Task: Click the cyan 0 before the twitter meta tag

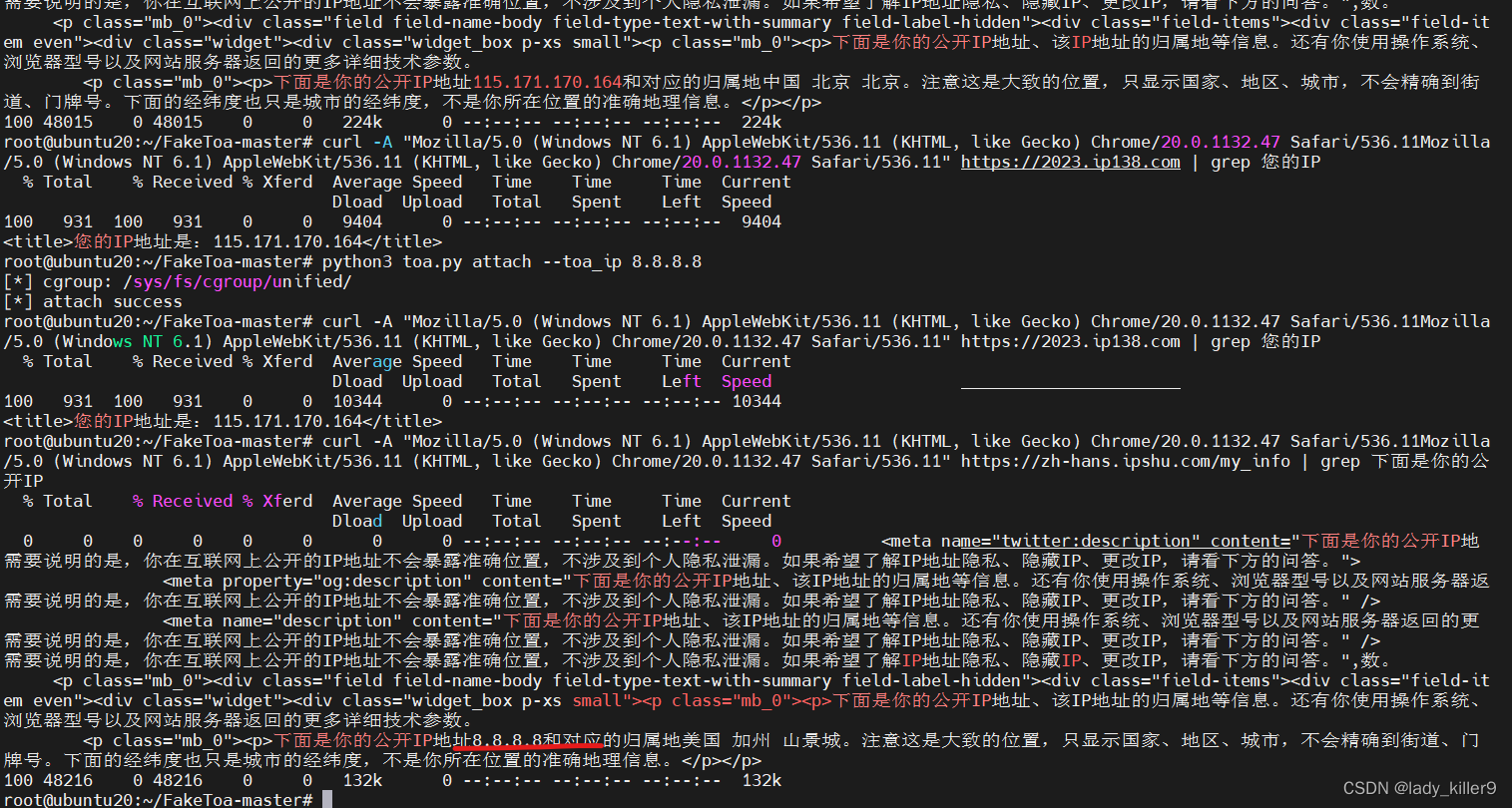Action: click(x=776, y=541)
